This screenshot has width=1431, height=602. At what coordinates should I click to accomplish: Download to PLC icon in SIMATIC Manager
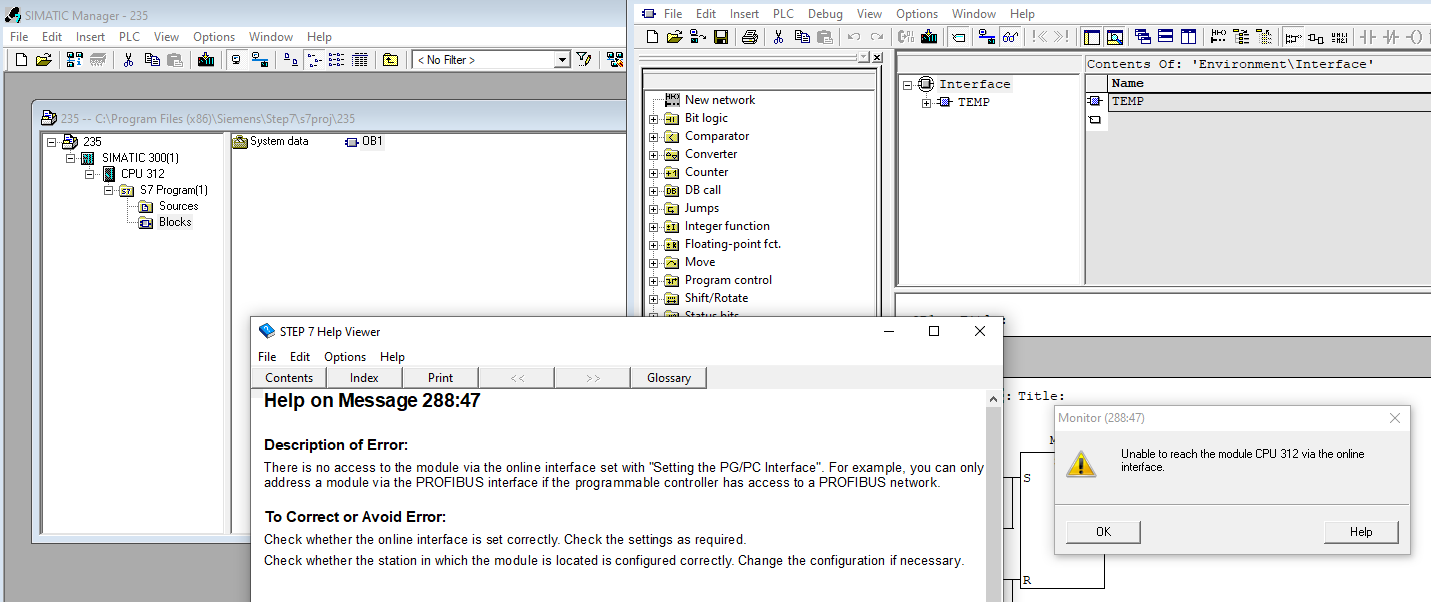(x=206, y=60)
